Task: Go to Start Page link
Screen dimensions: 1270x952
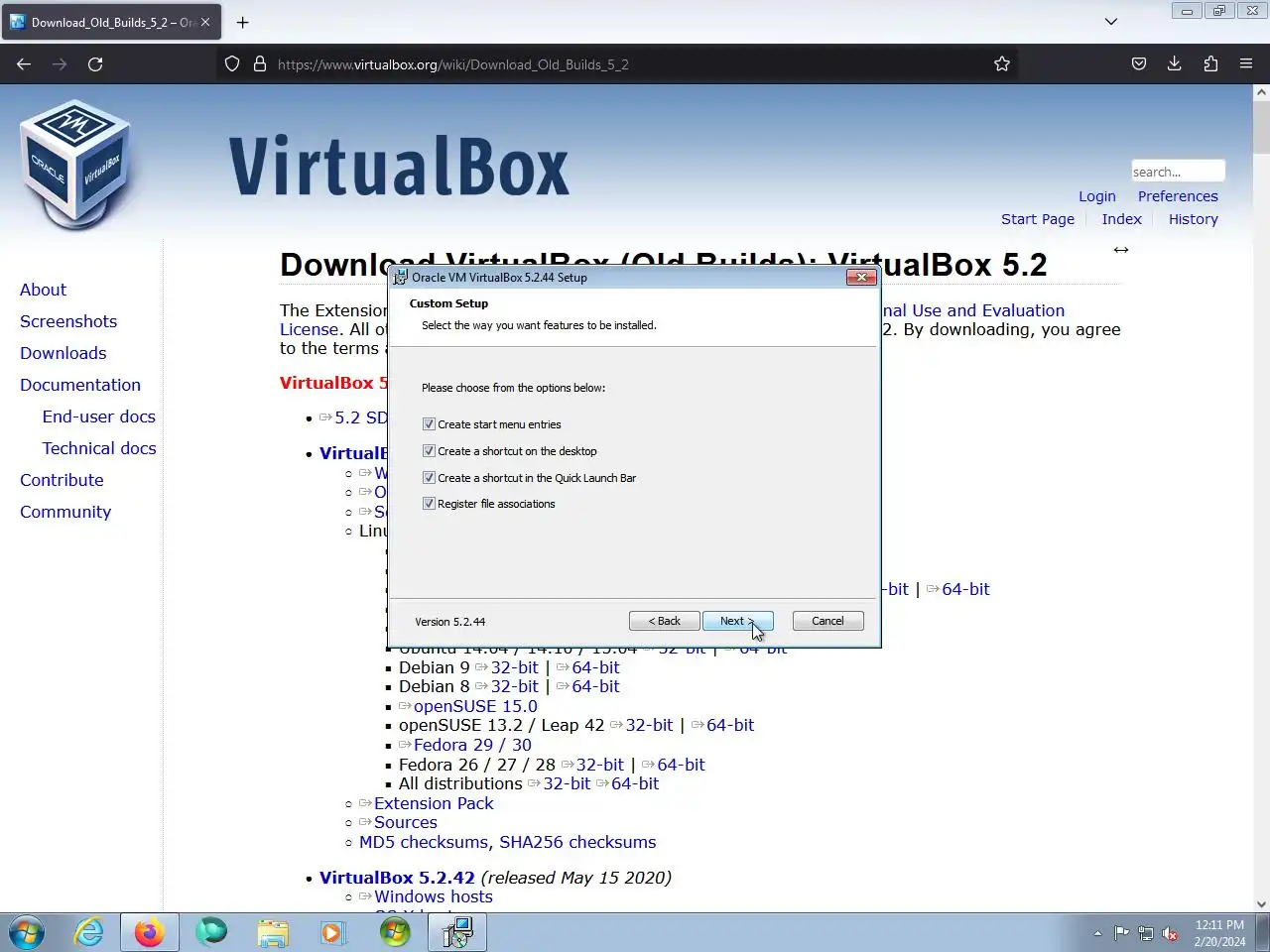Action: tap(1038, 219)
